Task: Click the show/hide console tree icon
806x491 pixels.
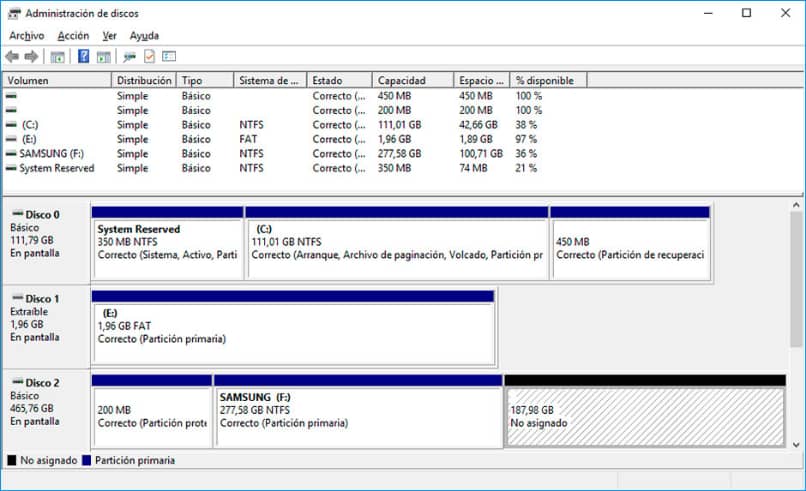Action: (57, 57)
